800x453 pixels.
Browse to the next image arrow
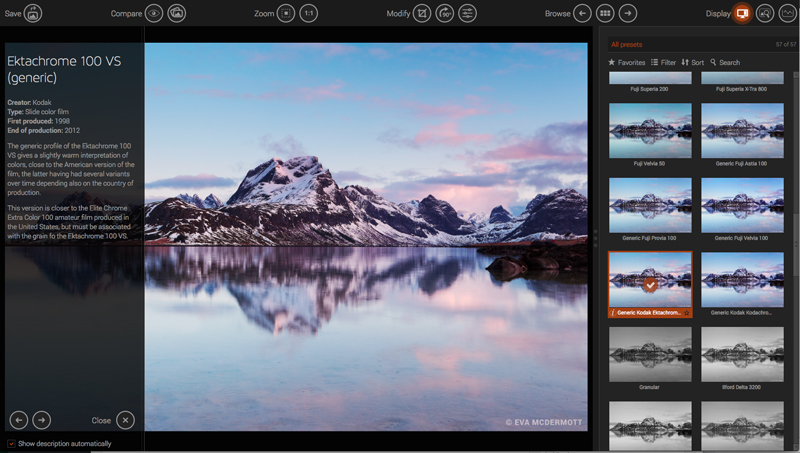[x=628, y=13]
